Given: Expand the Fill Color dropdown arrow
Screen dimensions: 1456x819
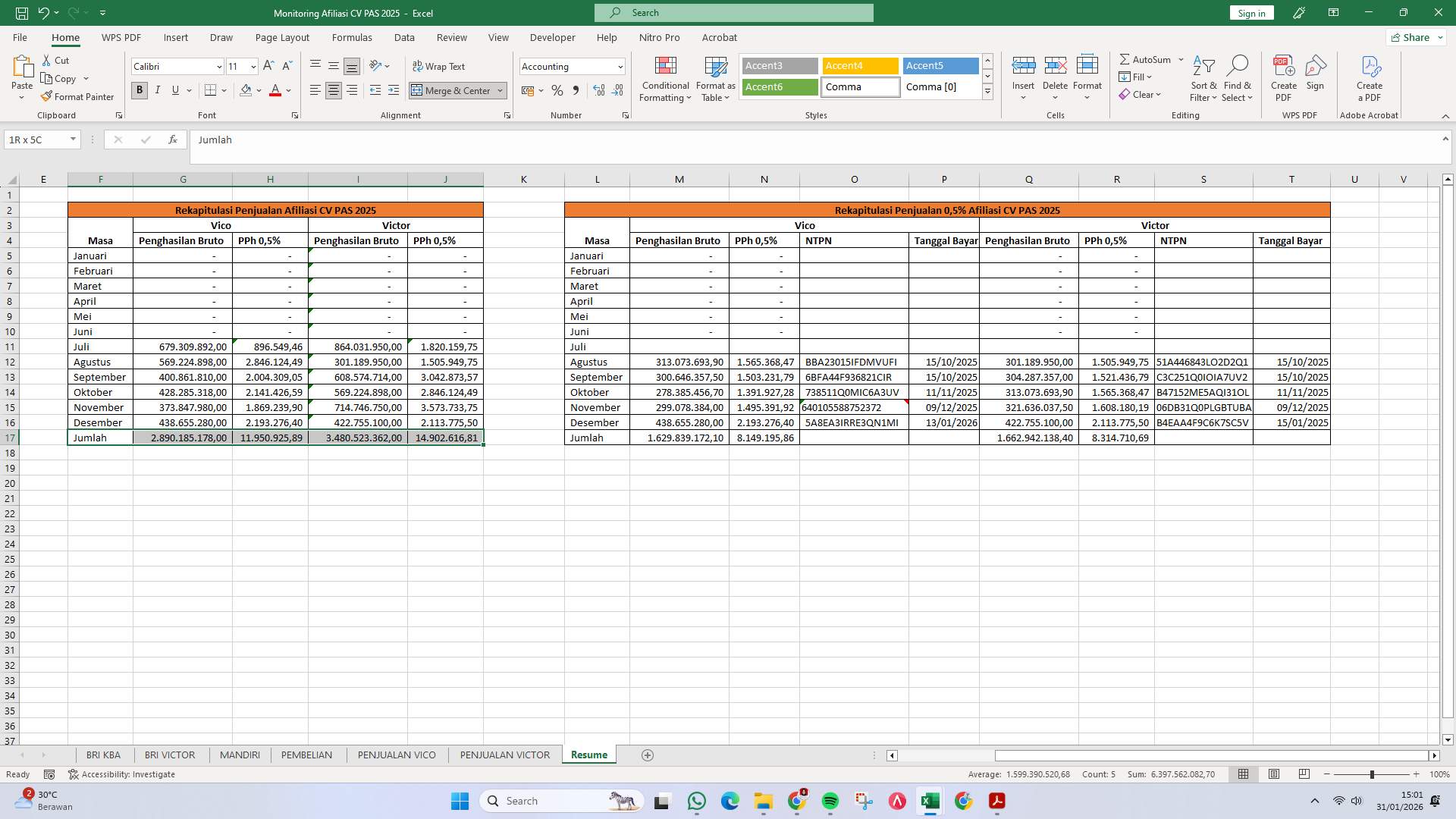Looking at the screenshot, I should click(x=258, y=90).
